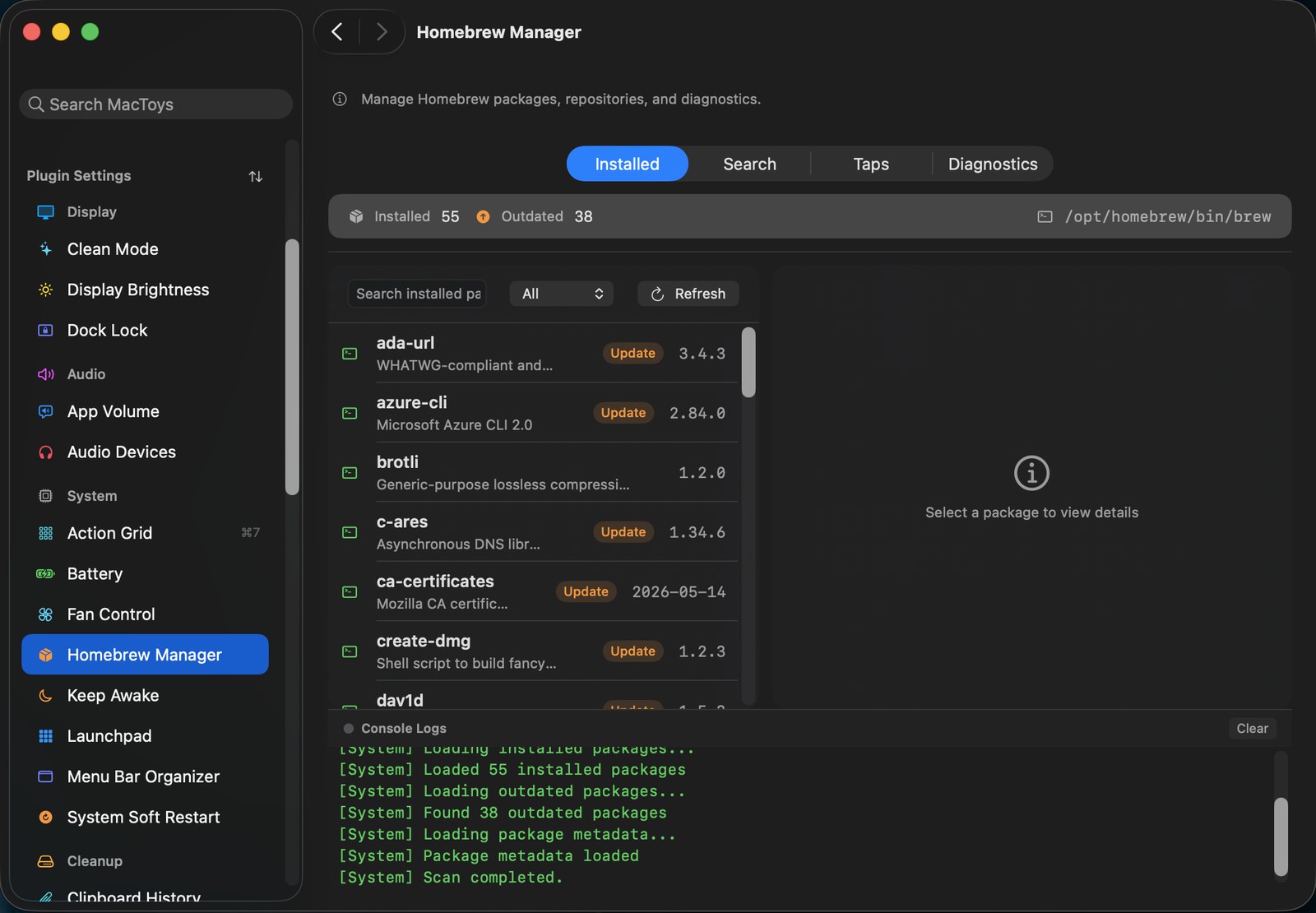Open the Taps tab
The width and height of the screenshot is (1316, 913).
(871, 164)
